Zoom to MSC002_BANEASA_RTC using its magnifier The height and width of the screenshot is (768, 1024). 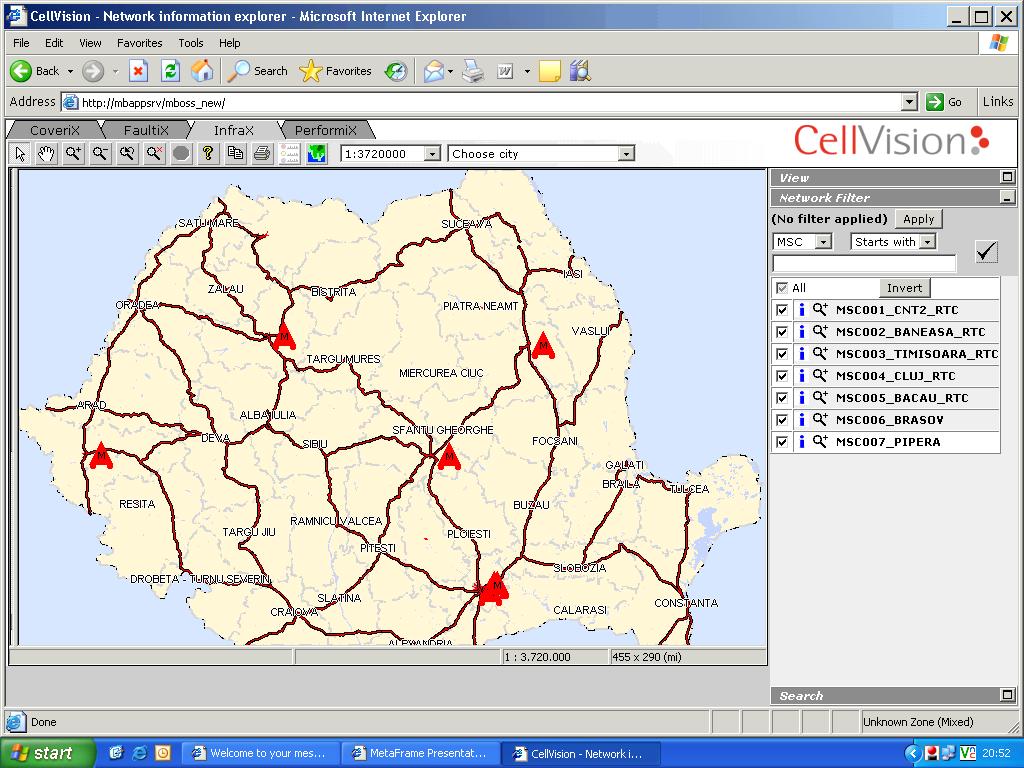[820, 332]
